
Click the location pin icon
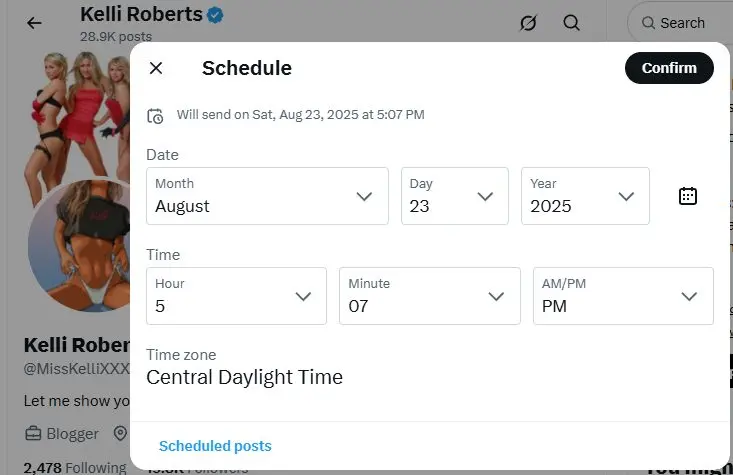120,433
